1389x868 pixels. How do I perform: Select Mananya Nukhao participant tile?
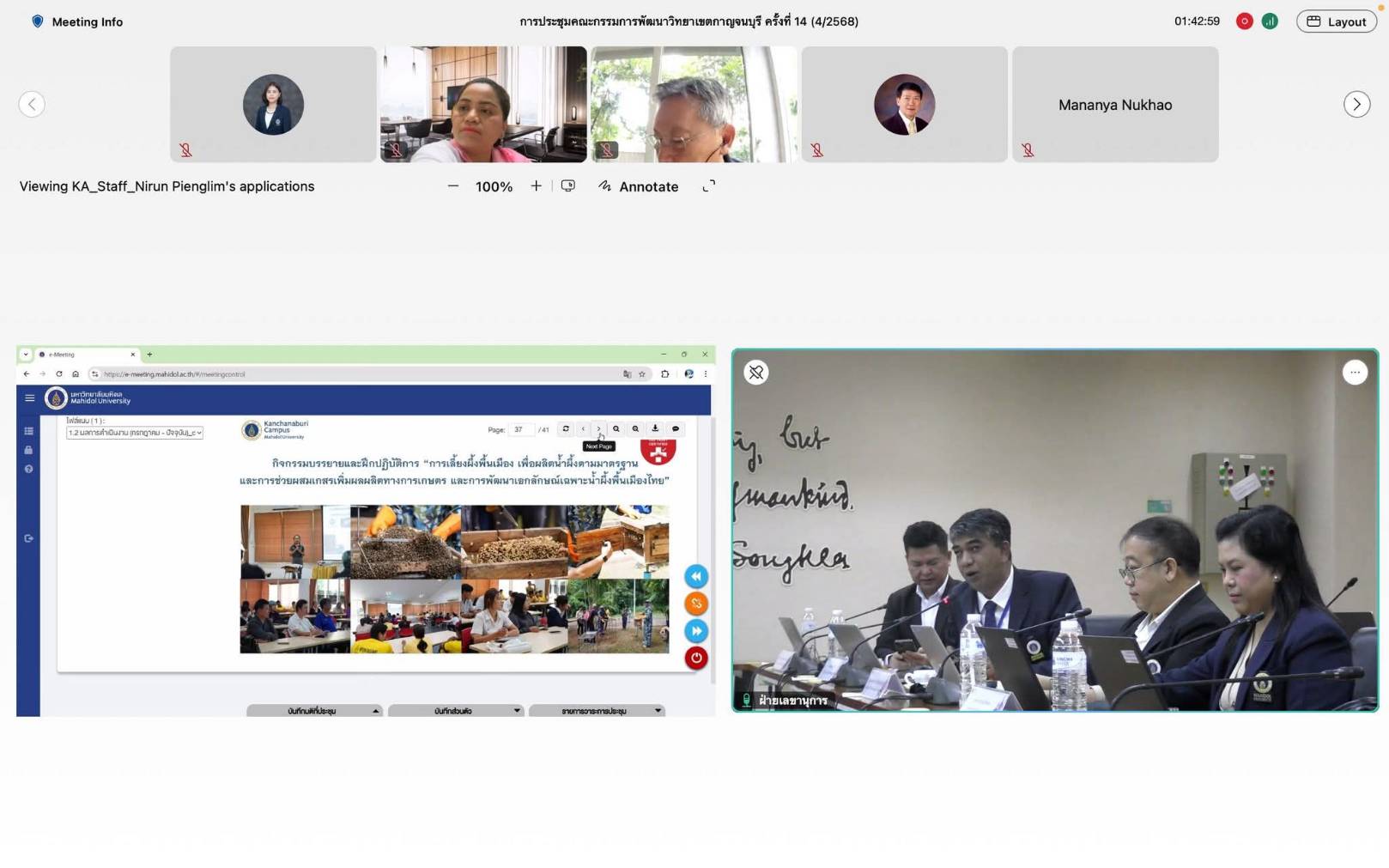[1114, 105]
